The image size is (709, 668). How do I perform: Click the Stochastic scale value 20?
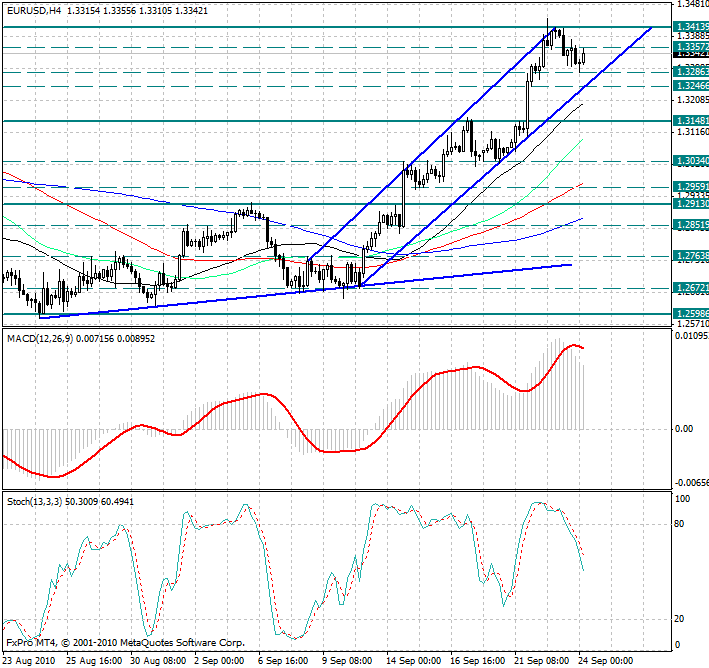(679, 619)
